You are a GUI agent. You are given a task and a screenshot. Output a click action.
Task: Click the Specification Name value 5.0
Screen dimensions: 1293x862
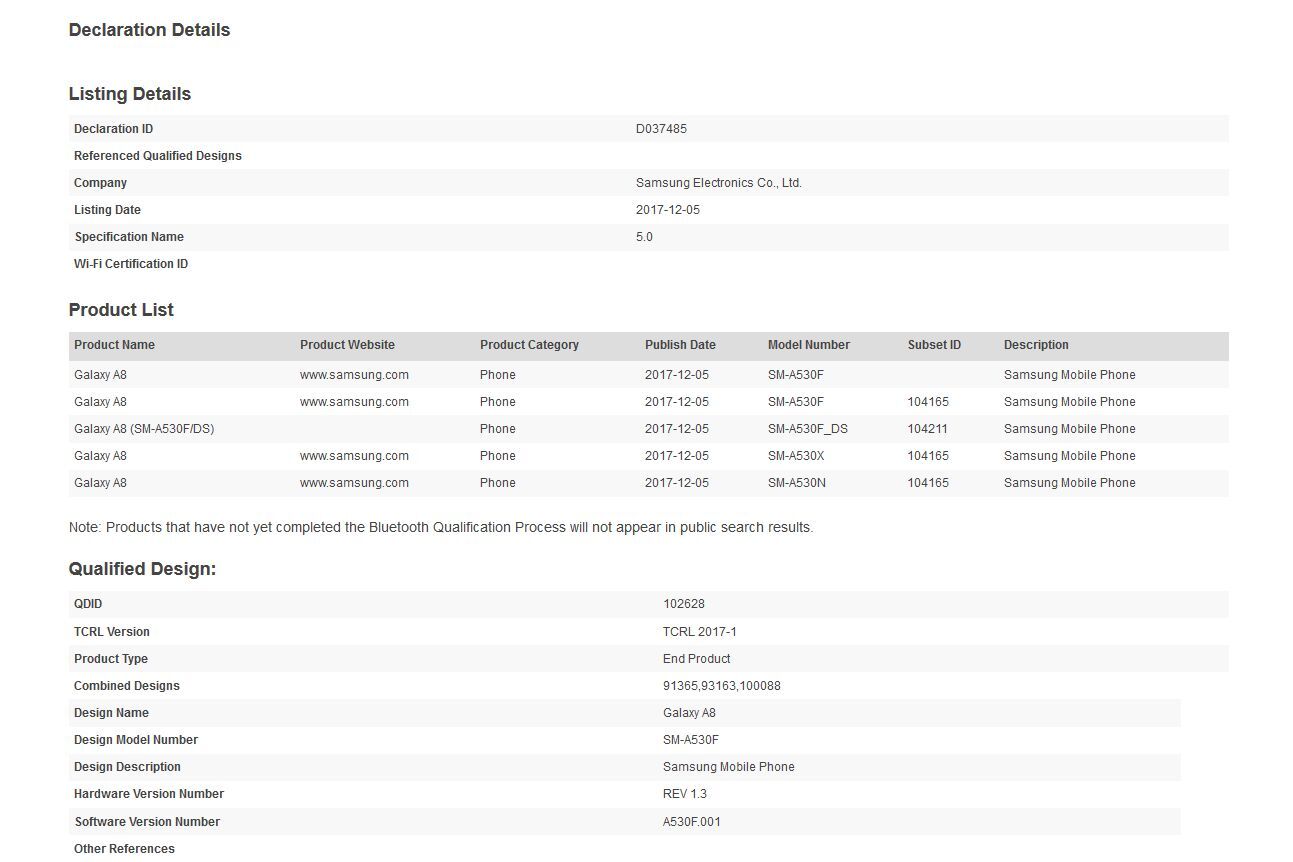(x=644, y=237)
